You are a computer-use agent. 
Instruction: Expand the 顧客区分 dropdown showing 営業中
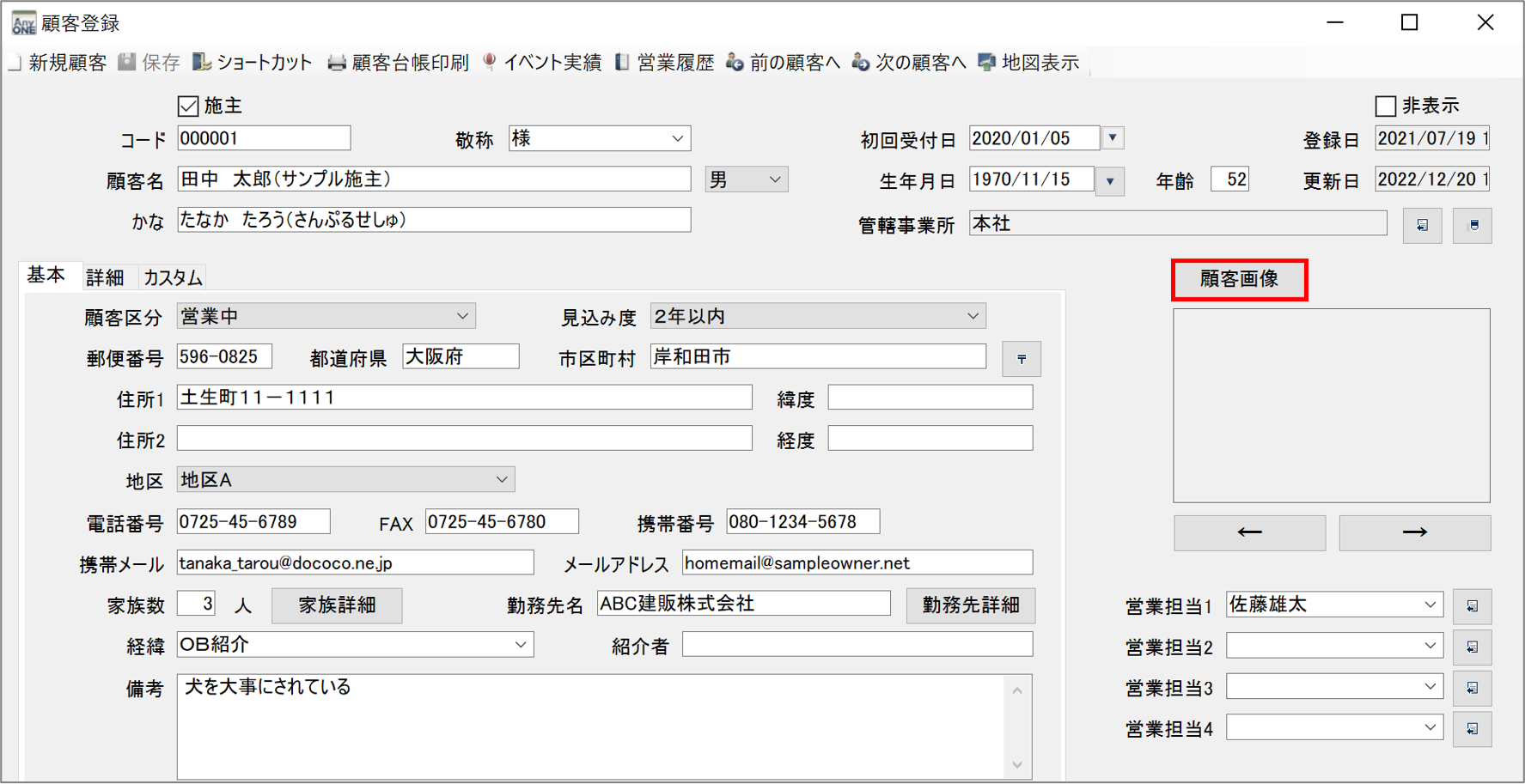(462, 316)
